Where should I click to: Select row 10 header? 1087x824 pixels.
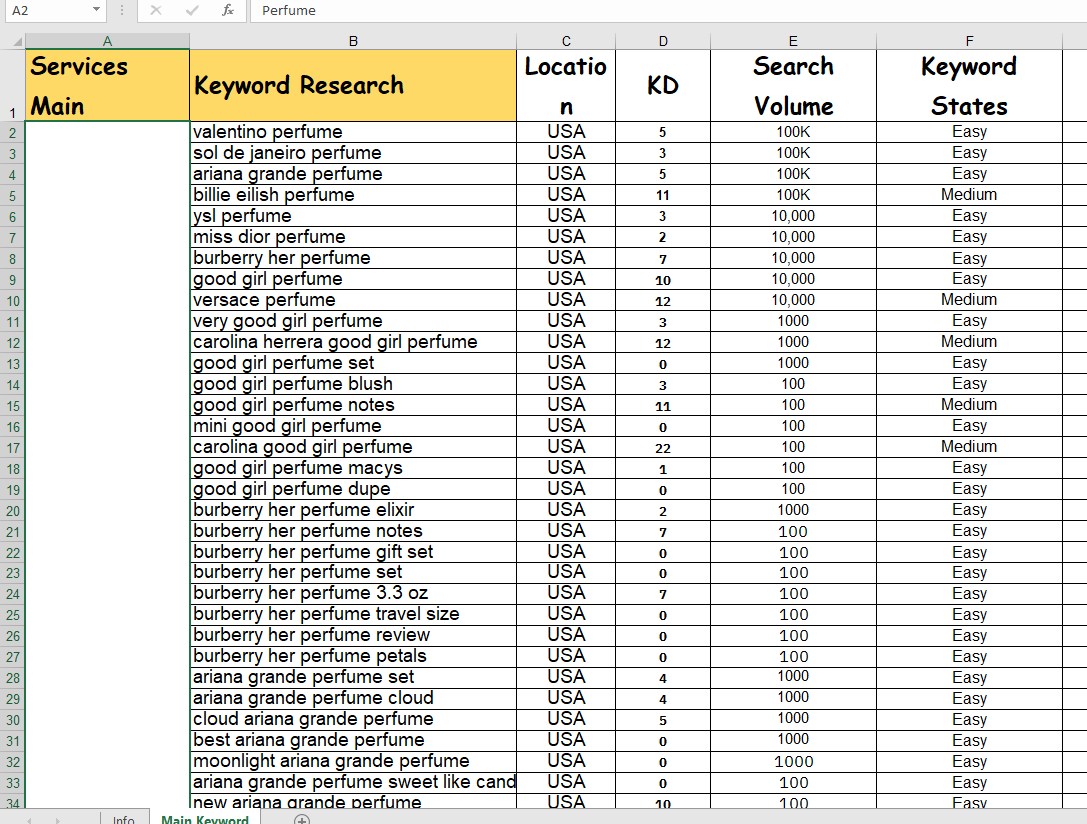(12, 300)
